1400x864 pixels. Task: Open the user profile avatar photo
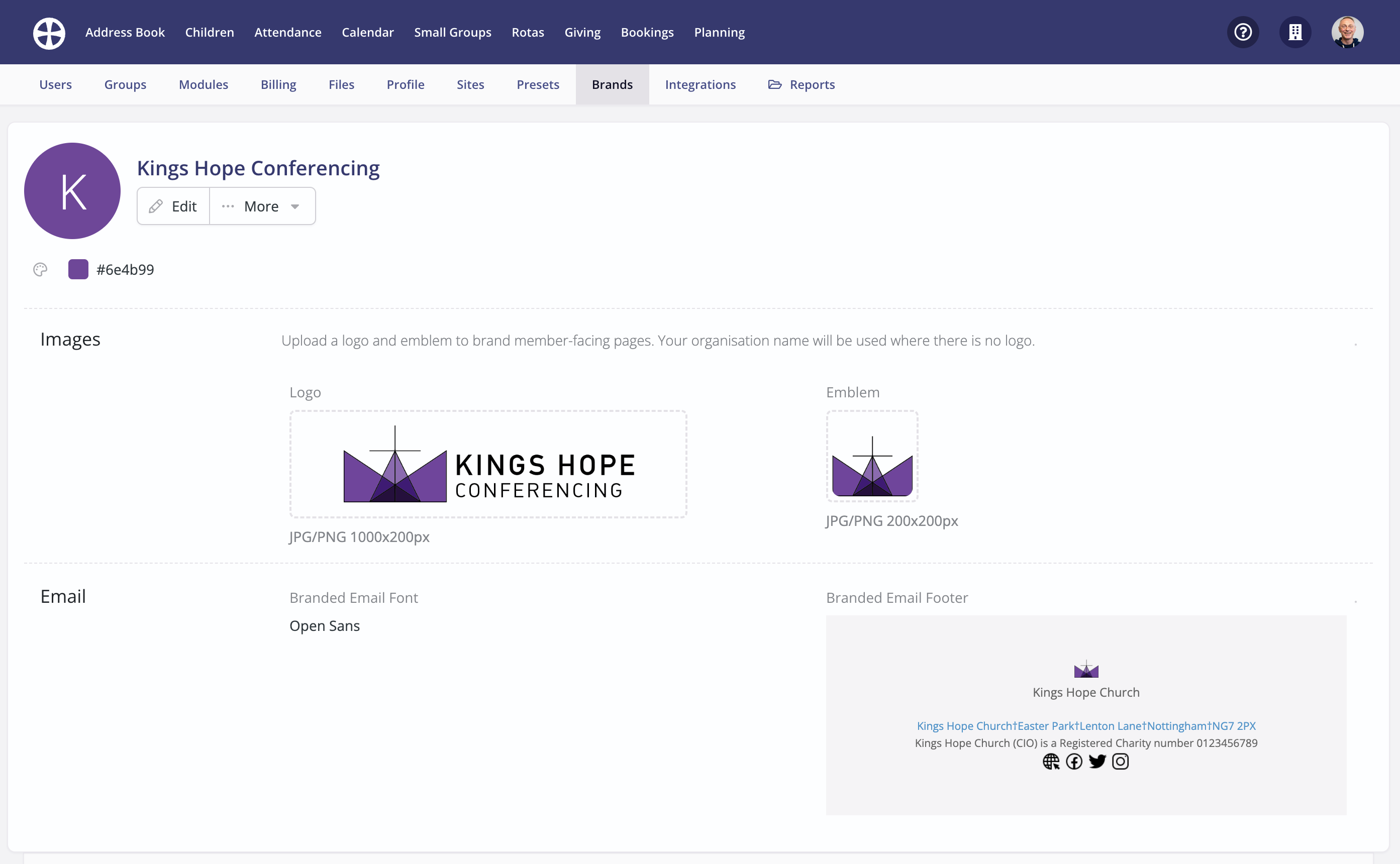pyautogui.click(x=1347, y=32)
